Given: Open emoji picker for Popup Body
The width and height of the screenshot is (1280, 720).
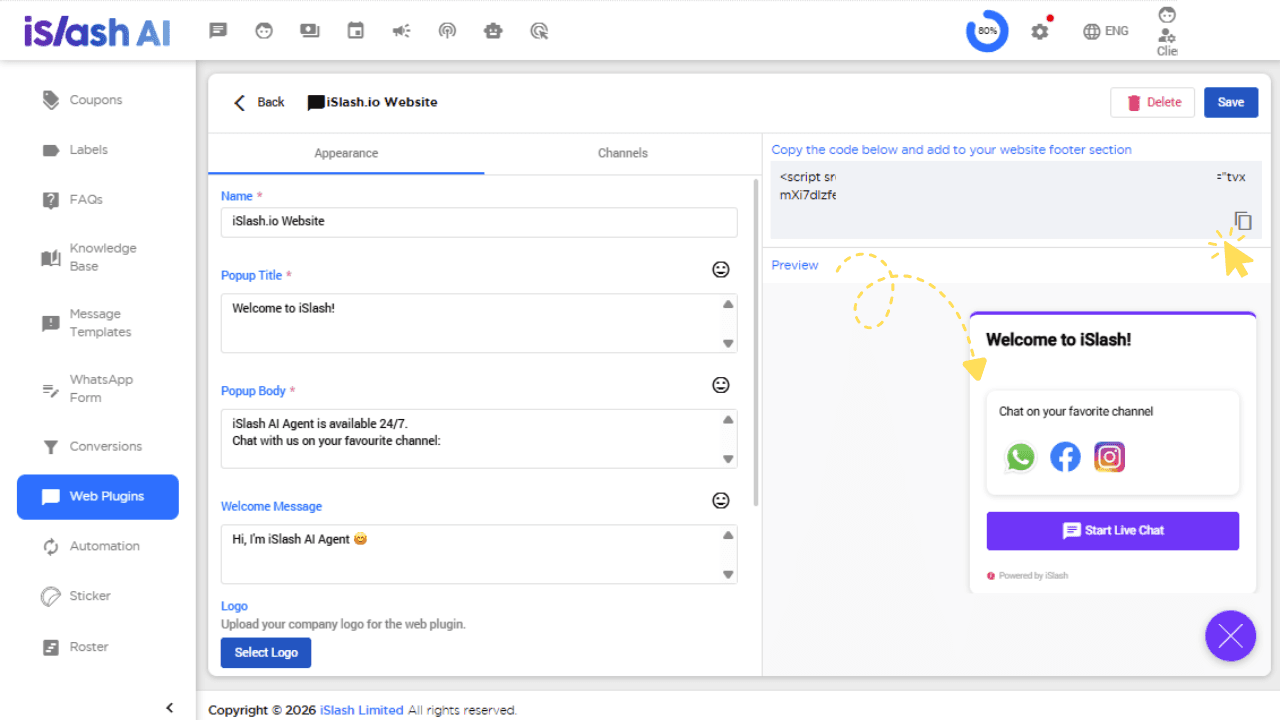Looking at the screenshot, I should click(x=720, y=385).
